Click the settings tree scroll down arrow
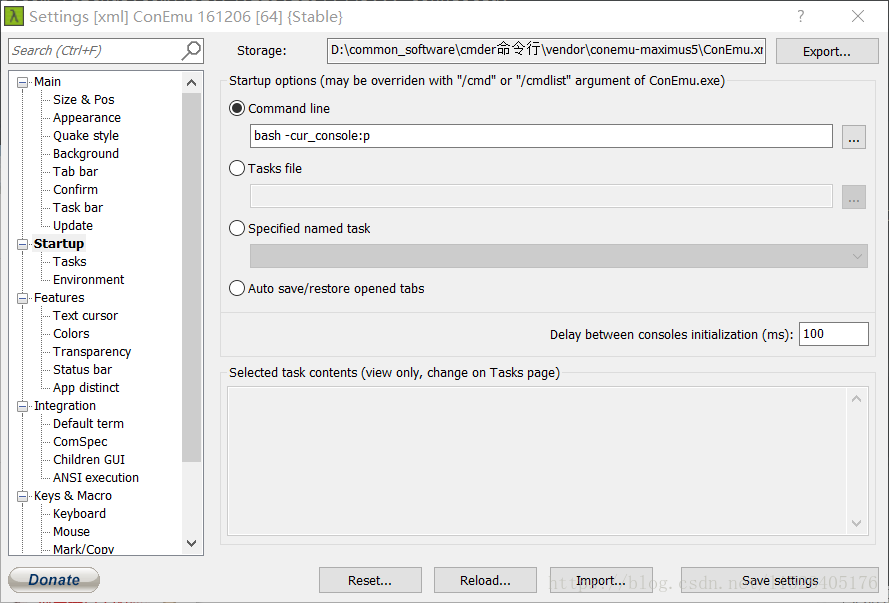 [192, 543]
